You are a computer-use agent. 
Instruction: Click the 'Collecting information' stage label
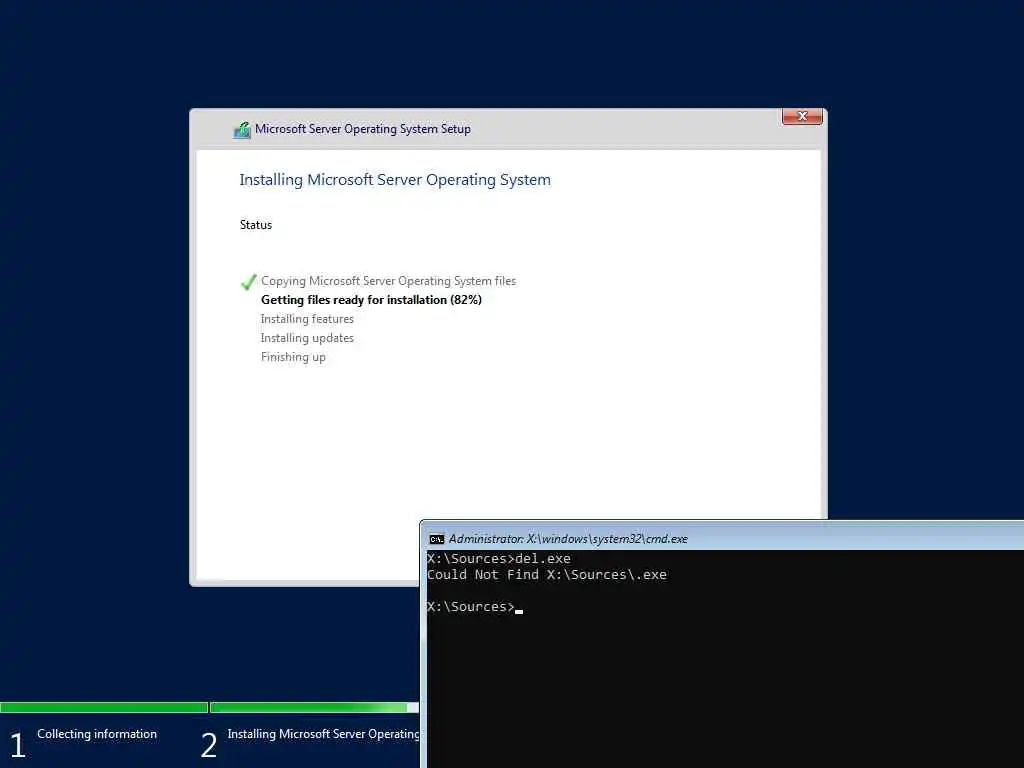[97, 734]
